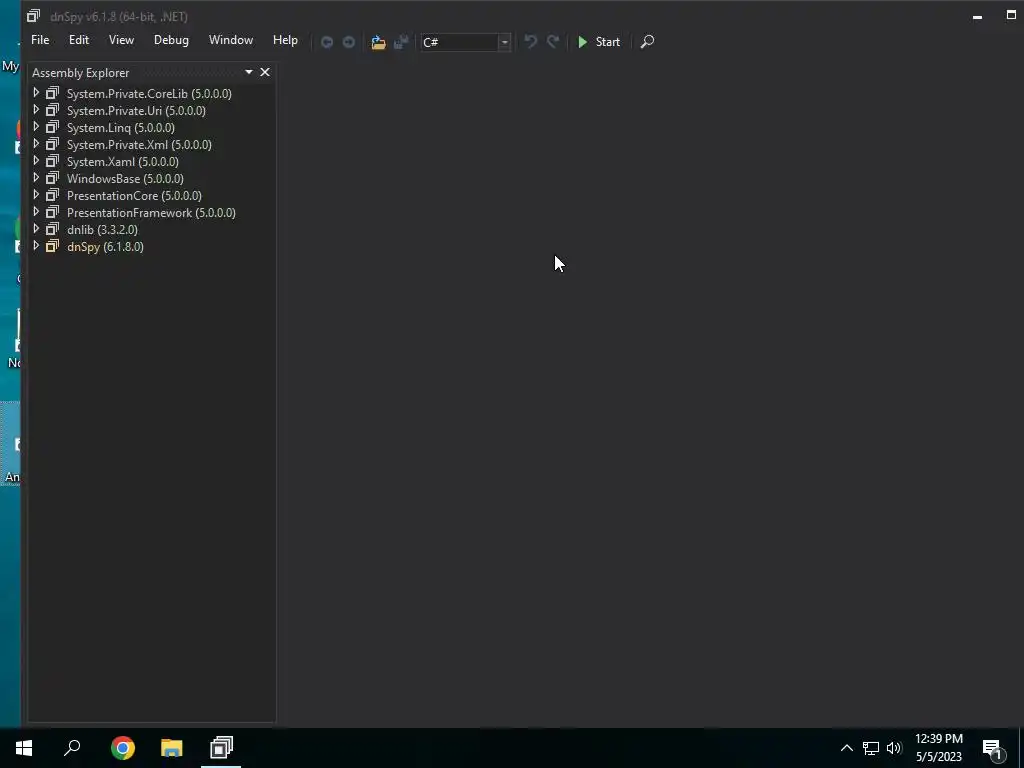Screen dimensions: 1024x768
Task: Open the View menu
Action: tap(121, 40)
